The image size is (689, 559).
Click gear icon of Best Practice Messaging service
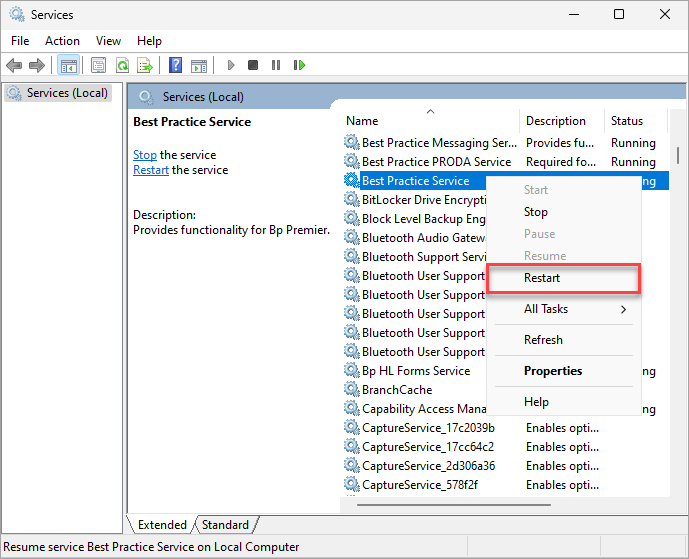pyautogui.click(x=352, y=142)
